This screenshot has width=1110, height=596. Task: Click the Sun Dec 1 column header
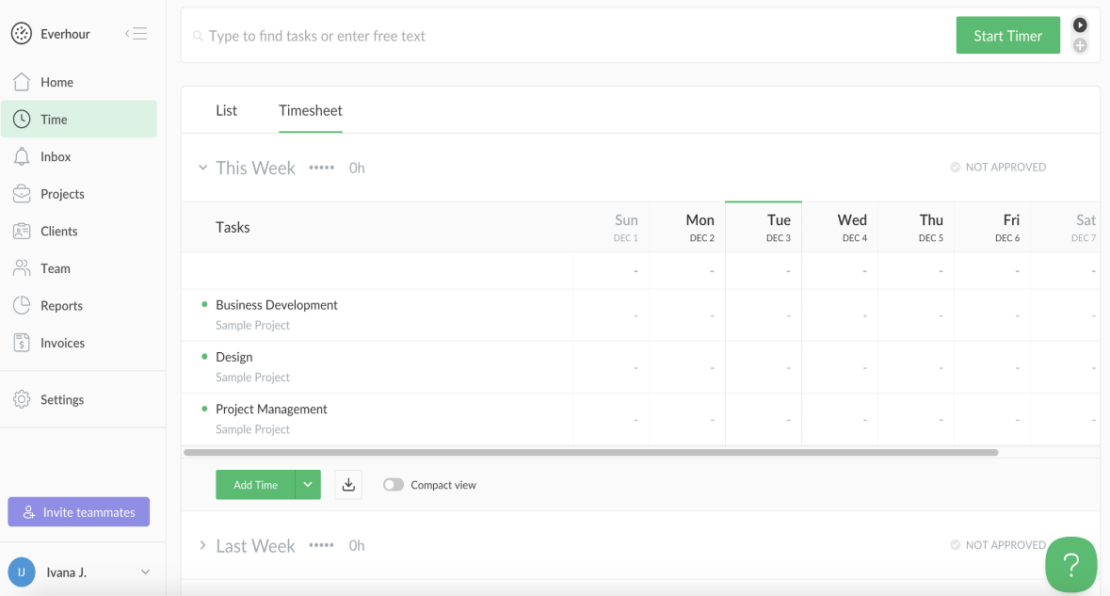[610, 228]
